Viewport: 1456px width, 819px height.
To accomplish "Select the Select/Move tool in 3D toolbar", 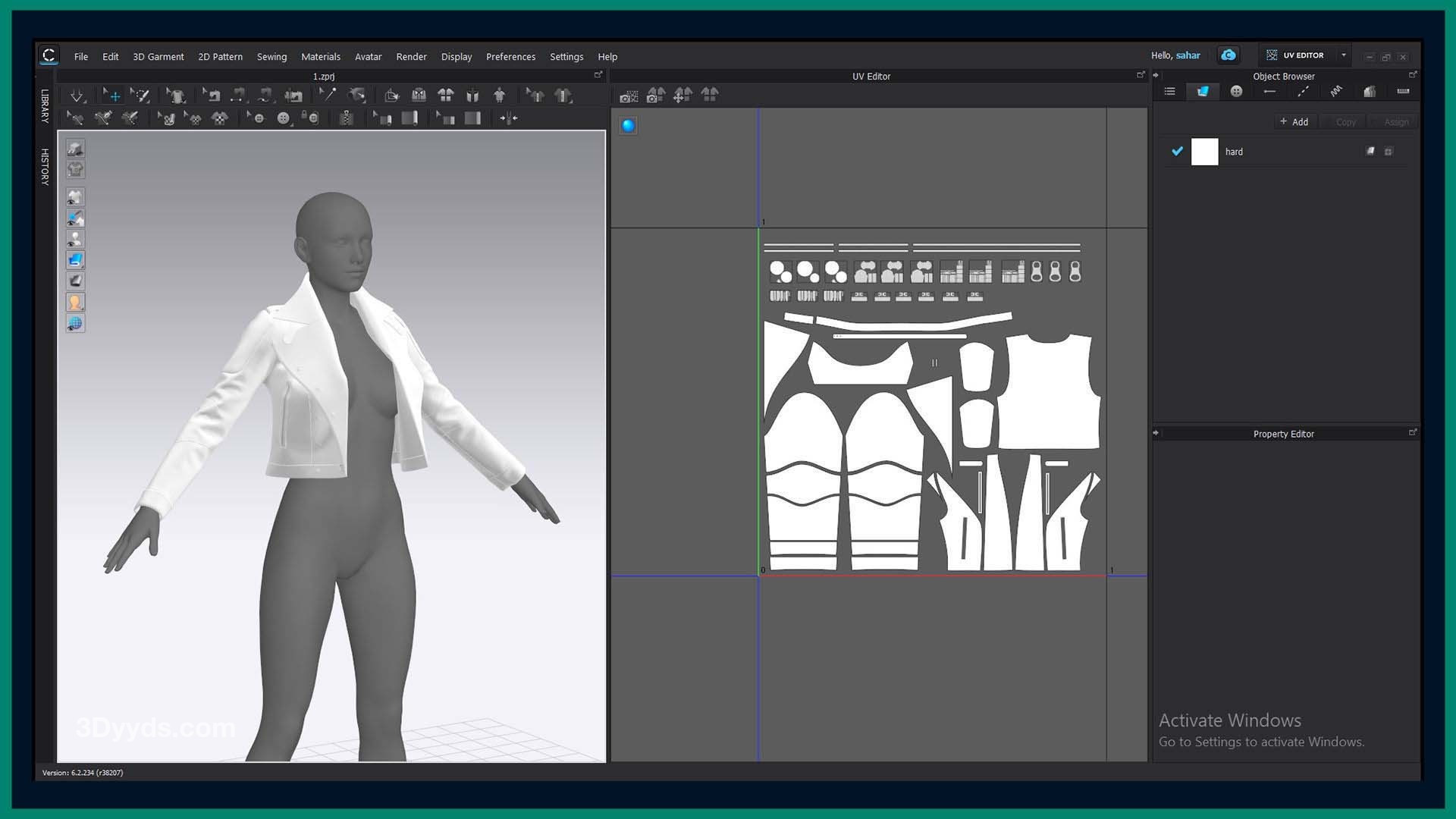I will click(x=111, y=96).
